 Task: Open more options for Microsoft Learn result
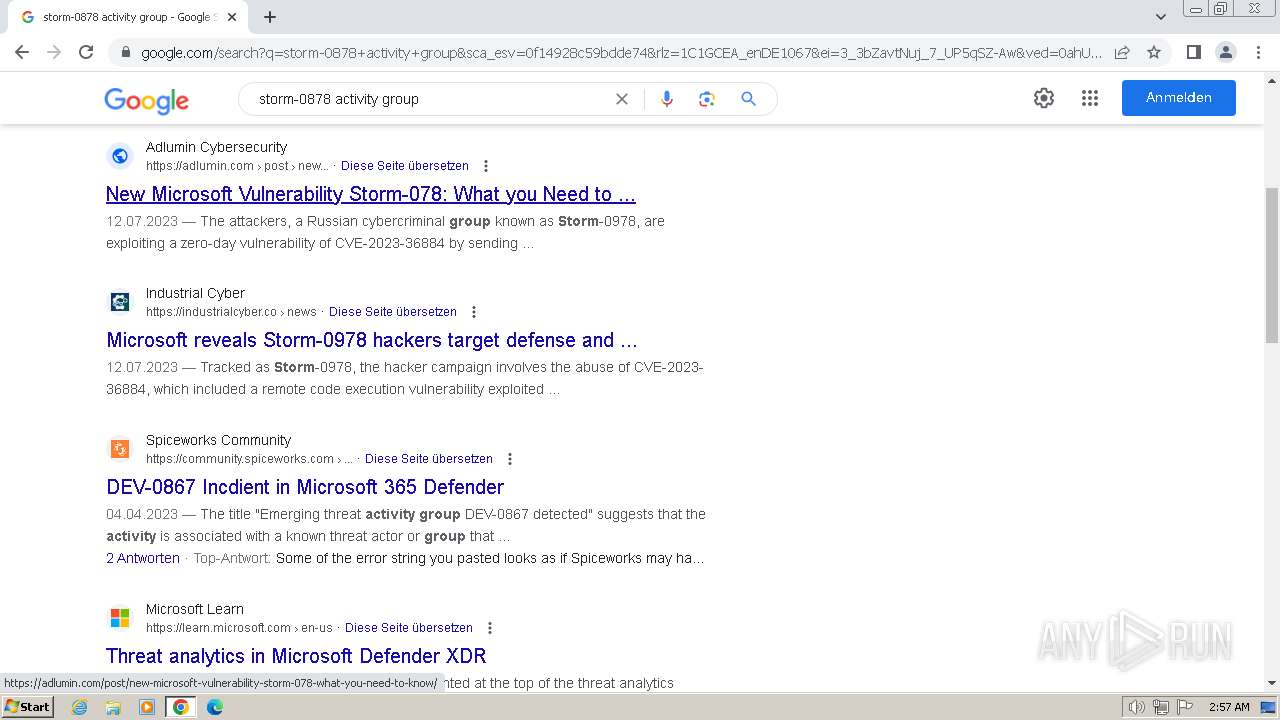click(x=490, y=628)
